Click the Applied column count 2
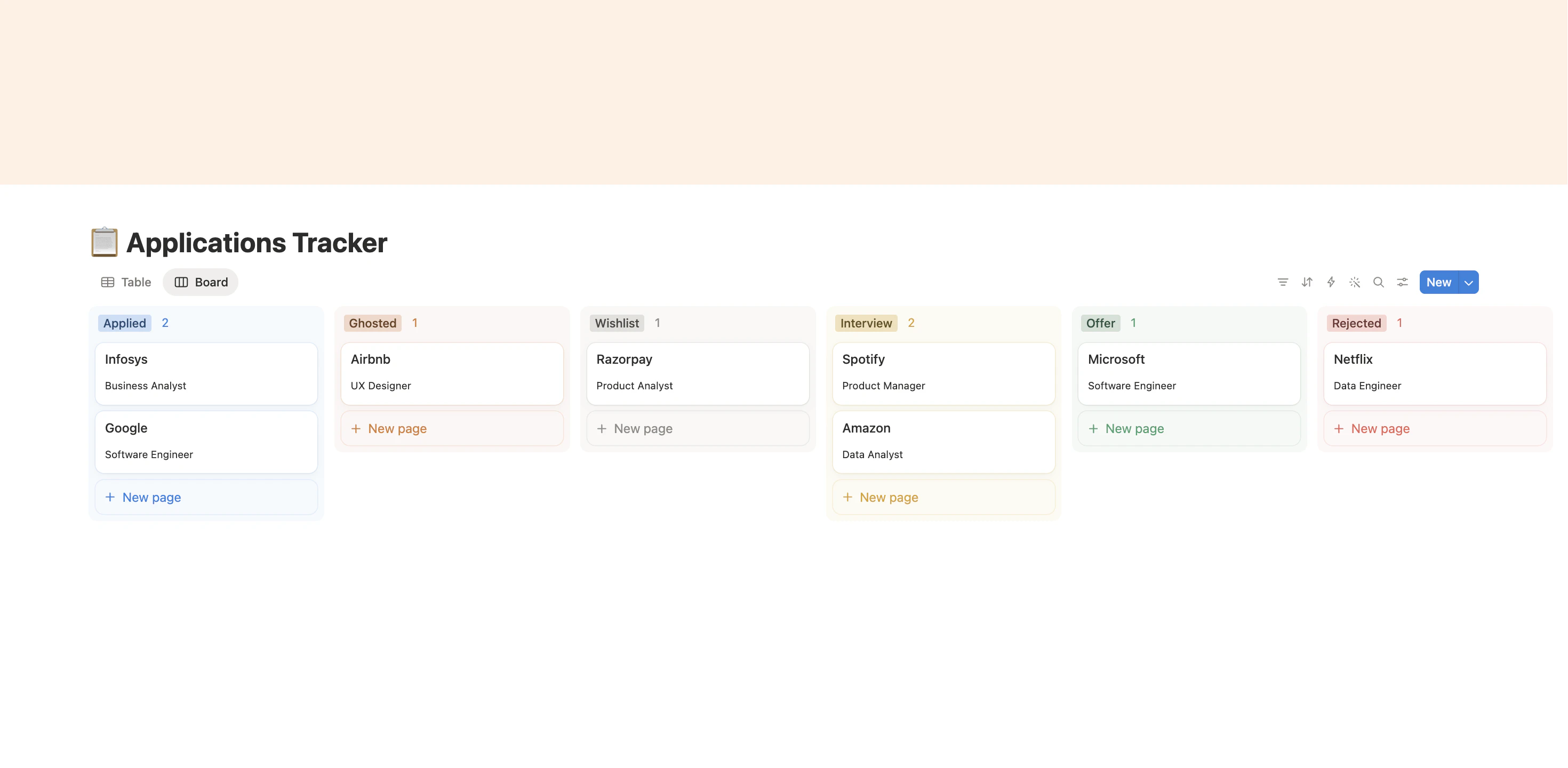1568x768 pixels. coord(165,323)
